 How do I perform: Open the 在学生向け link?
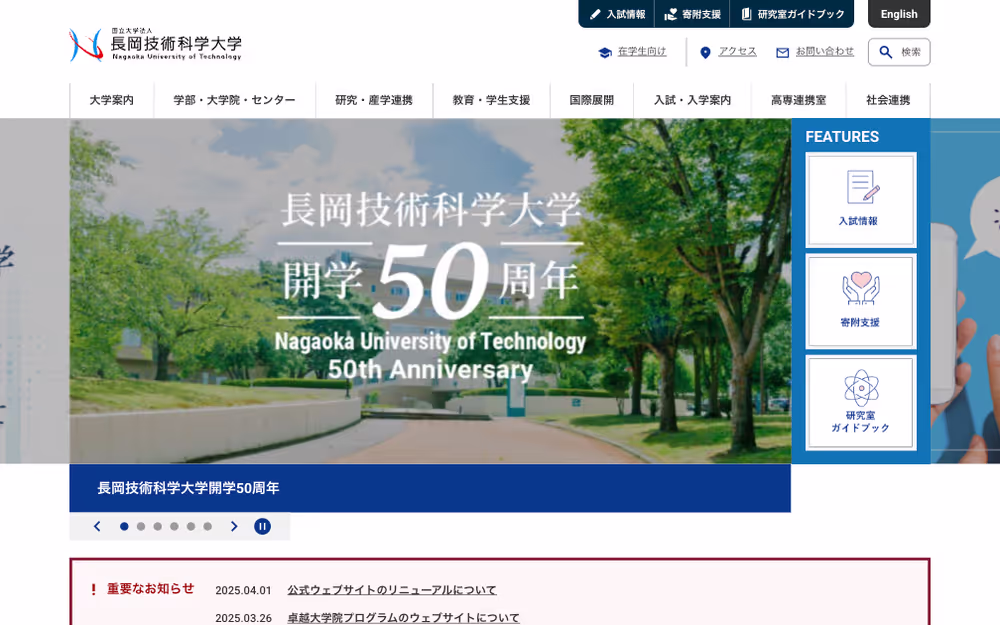(x=642, y=52)
